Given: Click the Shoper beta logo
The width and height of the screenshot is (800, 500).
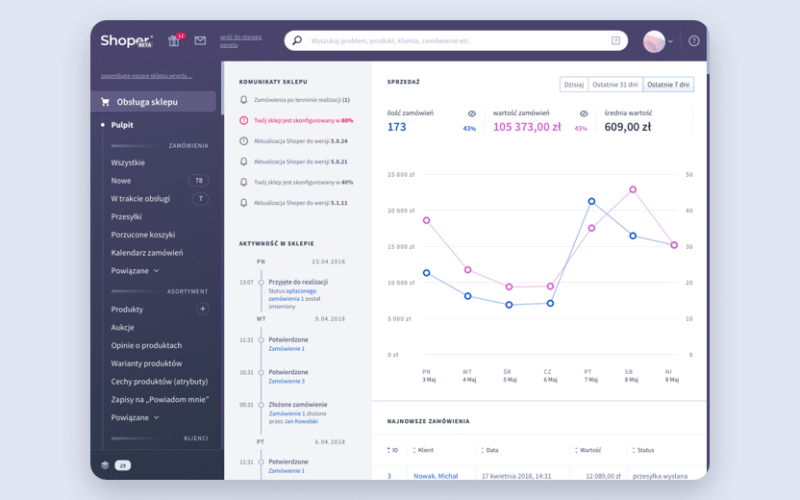Looking at the screenshot, I should (125, 41).
